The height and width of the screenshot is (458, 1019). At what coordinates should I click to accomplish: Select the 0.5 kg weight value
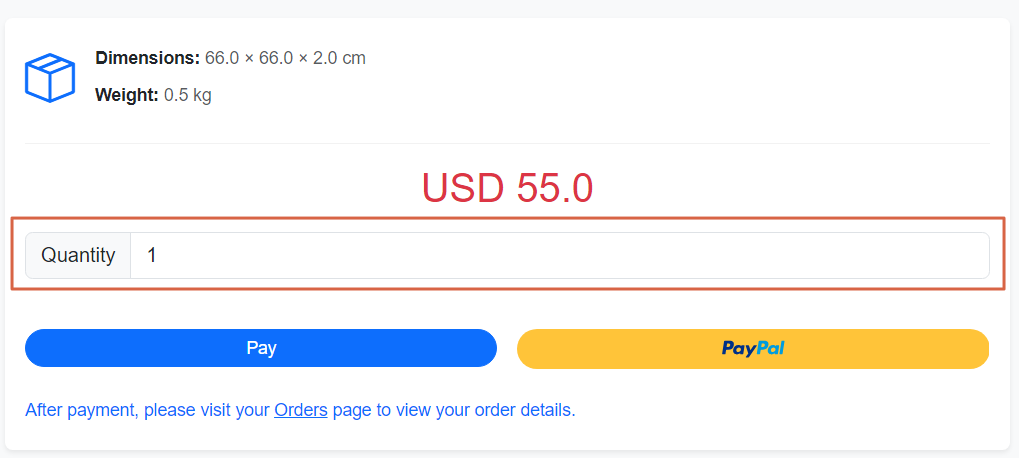(x=187, y=95)
